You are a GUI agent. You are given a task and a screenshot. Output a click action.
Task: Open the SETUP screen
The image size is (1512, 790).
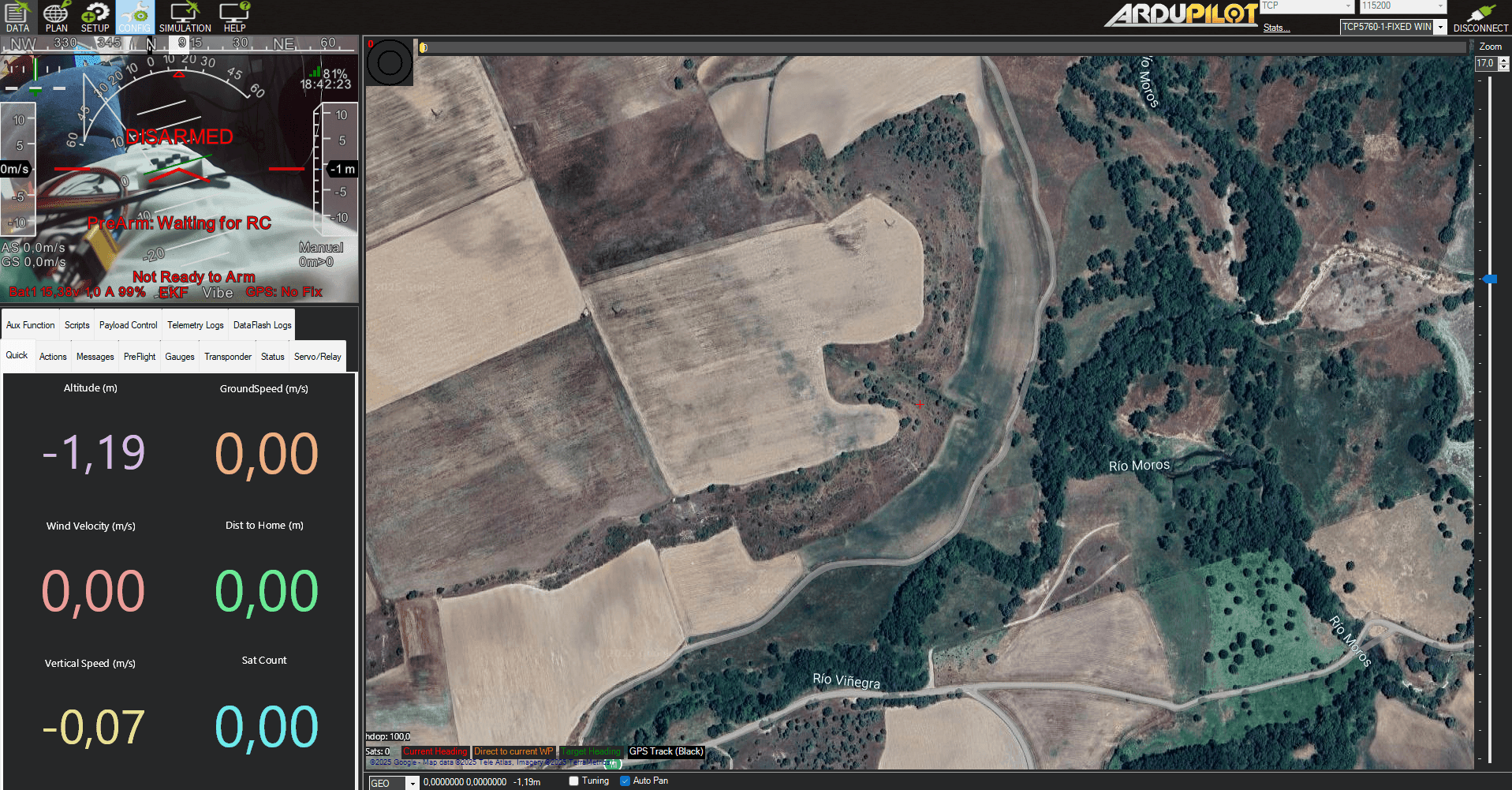pyautogui.click(x=95, y=17)
